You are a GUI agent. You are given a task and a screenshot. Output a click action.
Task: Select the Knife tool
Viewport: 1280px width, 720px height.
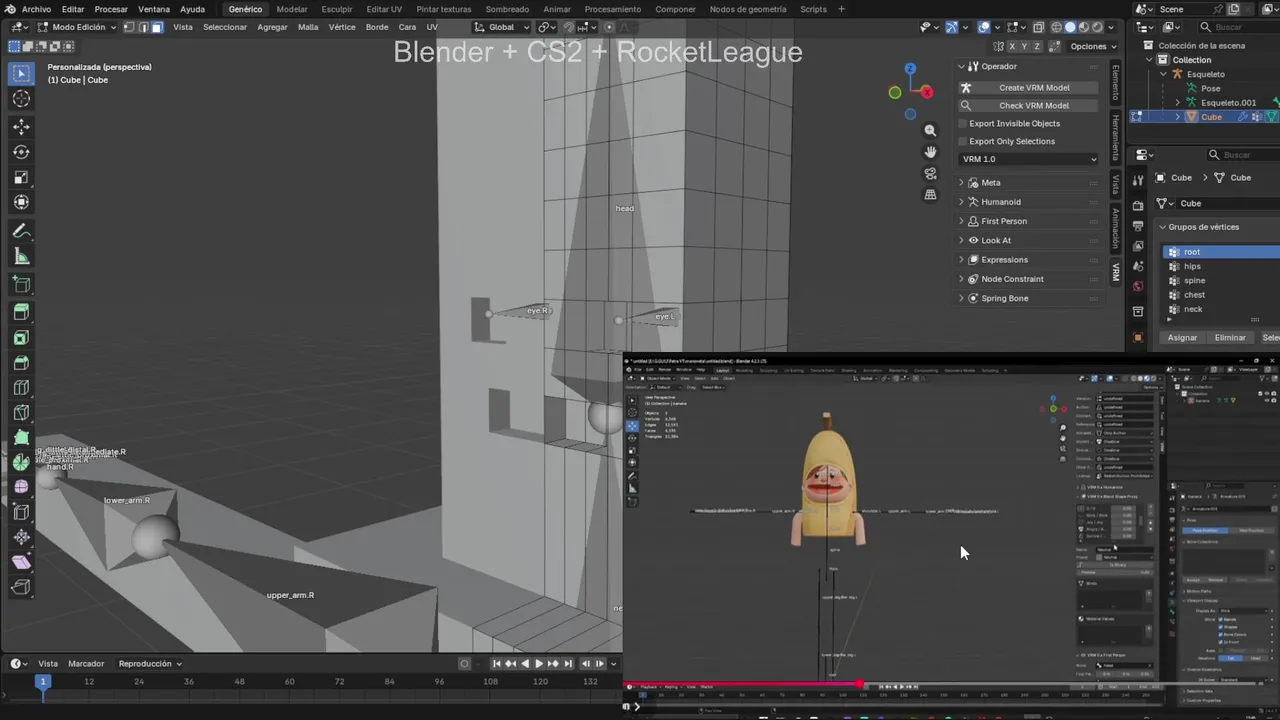(21, 413)
